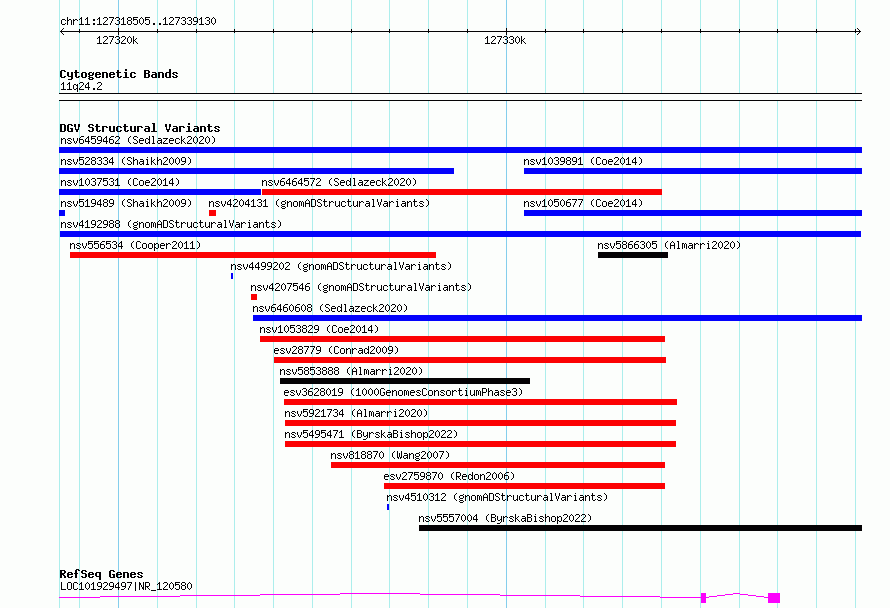Open nsv4192988 (gnomADStructuralVariants) label
This screenshot has width=890, height=608.
tap(171, 224)
